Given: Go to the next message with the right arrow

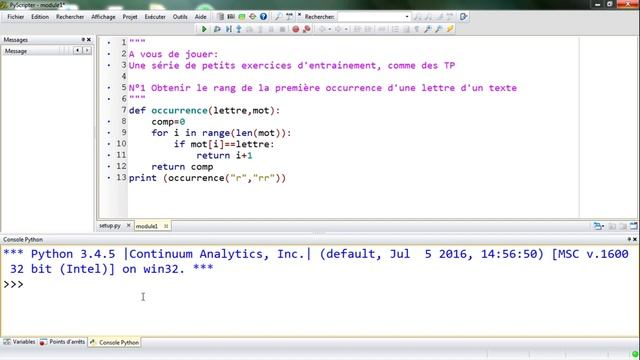Looking at the screenshot, I should (87, 50).
